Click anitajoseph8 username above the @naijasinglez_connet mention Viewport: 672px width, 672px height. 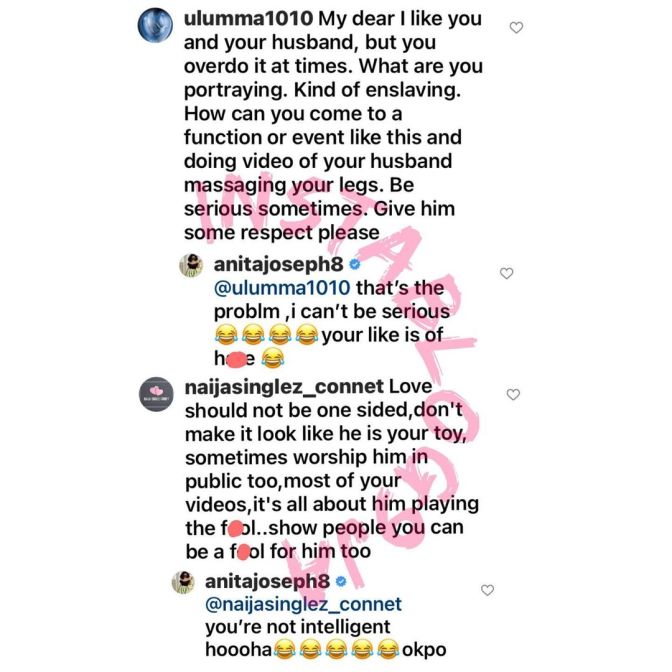click(x=268, y=582)
